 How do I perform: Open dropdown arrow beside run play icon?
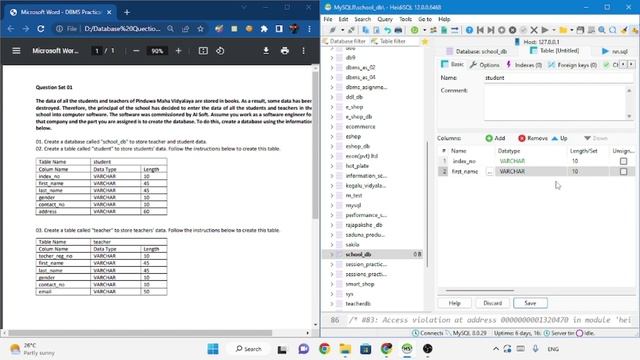(x=554, y=30)
